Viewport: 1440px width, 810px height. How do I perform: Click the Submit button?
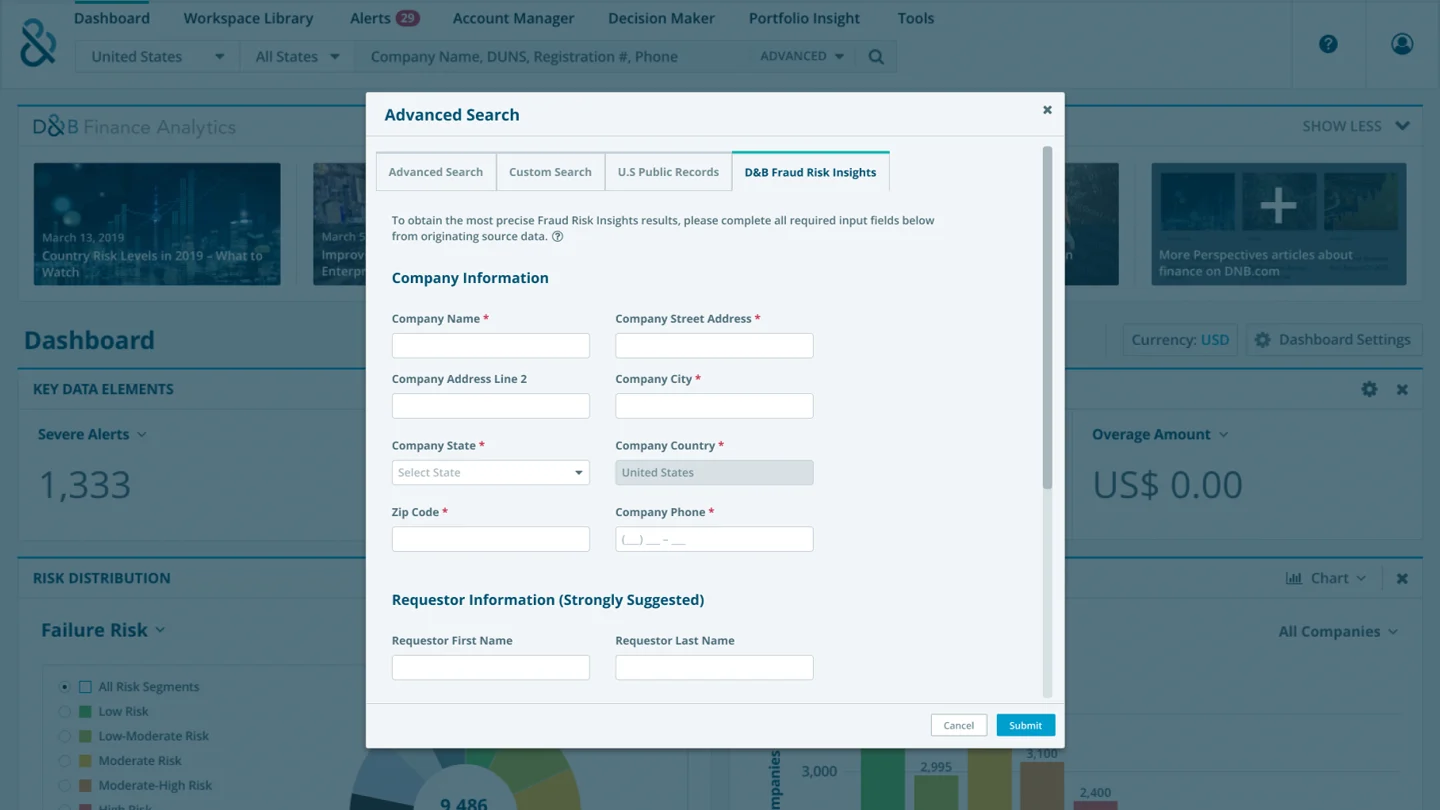click(1025, 726)
